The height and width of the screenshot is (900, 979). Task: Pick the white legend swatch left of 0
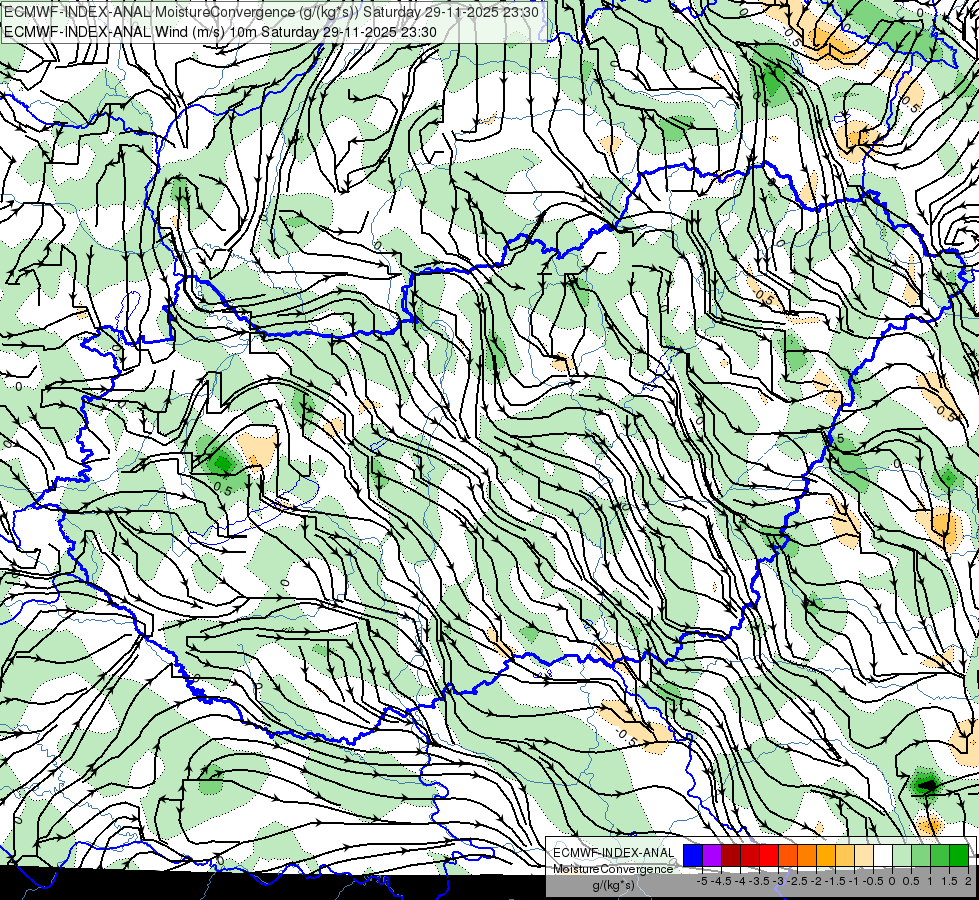883,855
